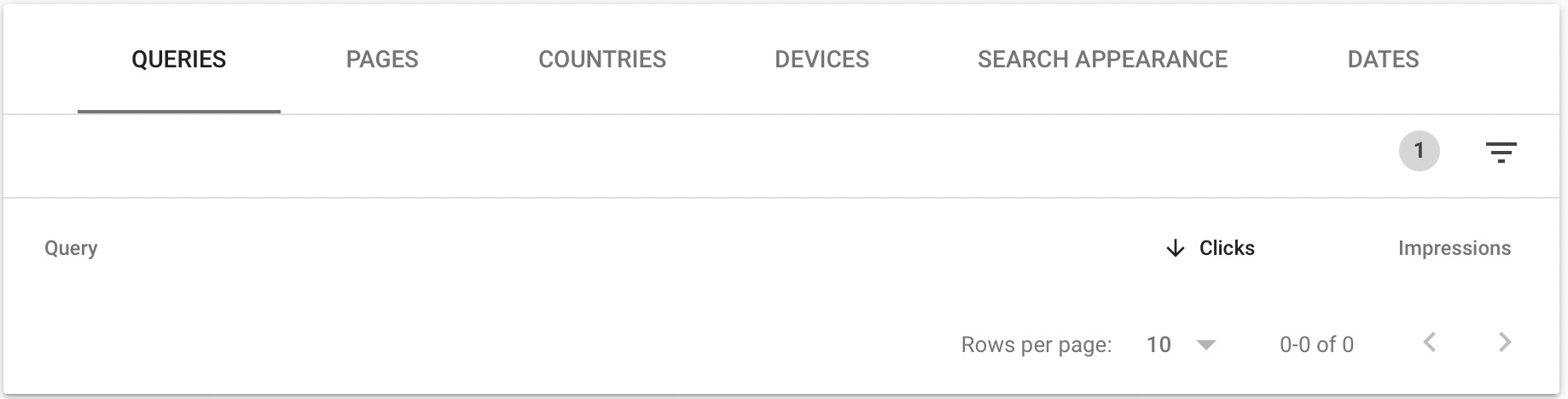Viewport: 1568px width, 399px height.
Task: Switch to the Countries tab
Action: (602, 59)
